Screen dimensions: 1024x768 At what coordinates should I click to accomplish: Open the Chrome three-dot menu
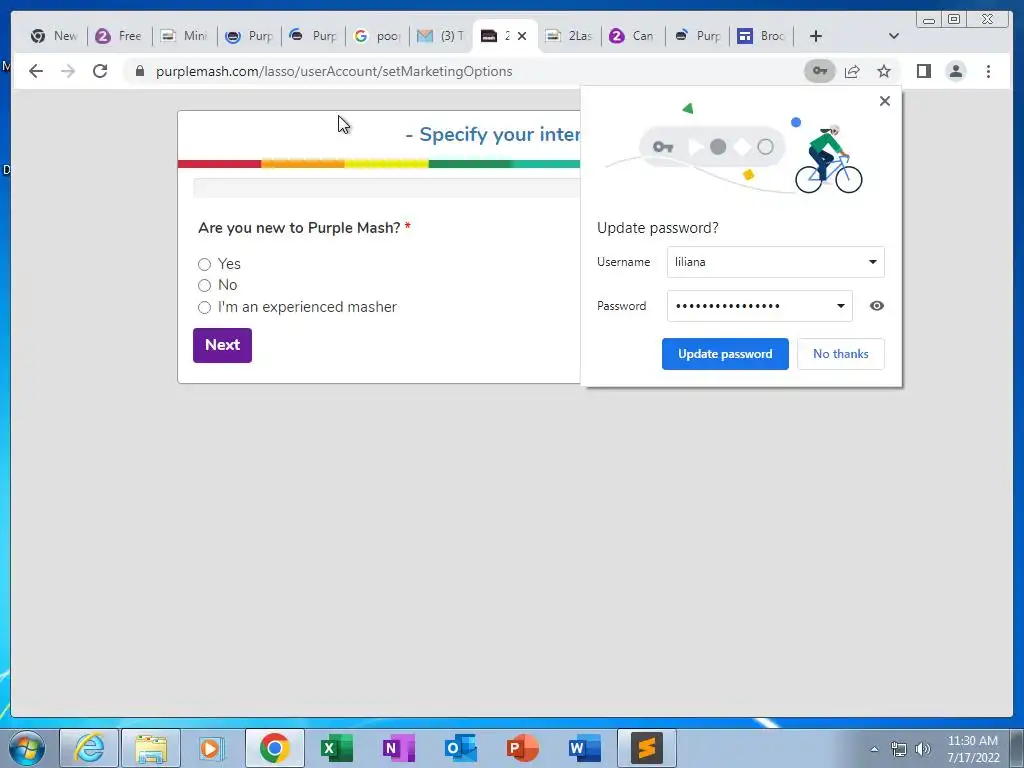pos(988,71)
